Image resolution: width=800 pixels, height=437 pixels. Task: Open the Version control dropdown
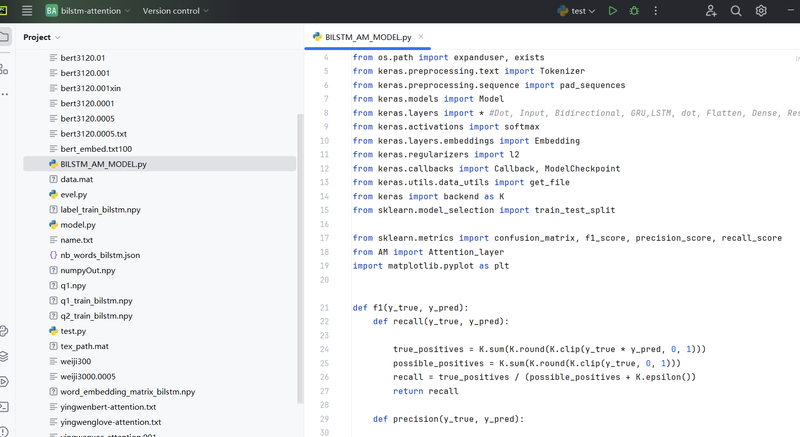coord(175,11)
